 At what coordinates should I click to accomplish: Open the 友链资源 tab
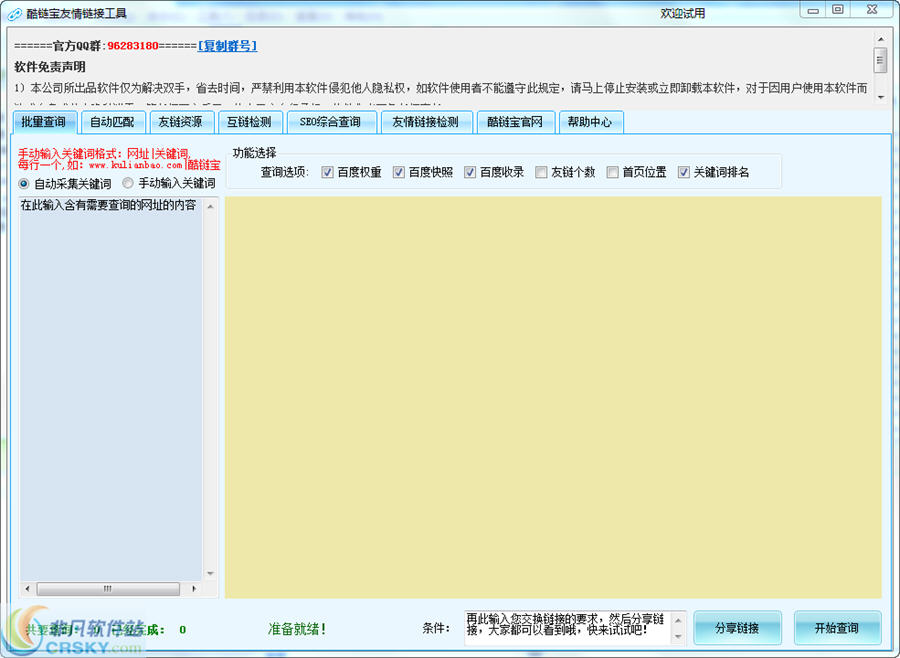181,122
